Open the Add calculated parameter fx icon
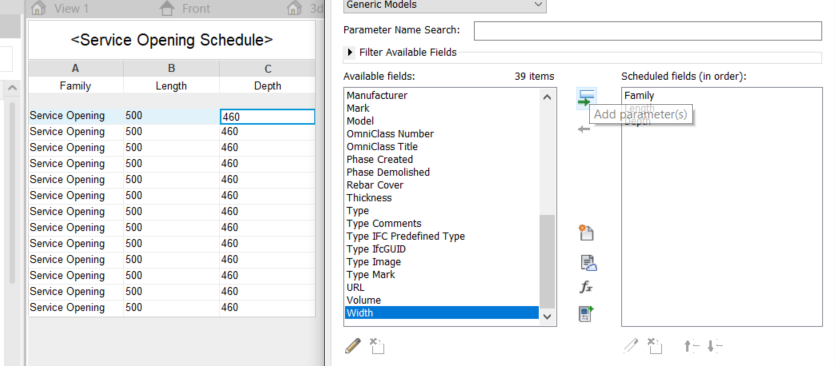The height and width of the screenshot is (366, 835). coord(586,288)
